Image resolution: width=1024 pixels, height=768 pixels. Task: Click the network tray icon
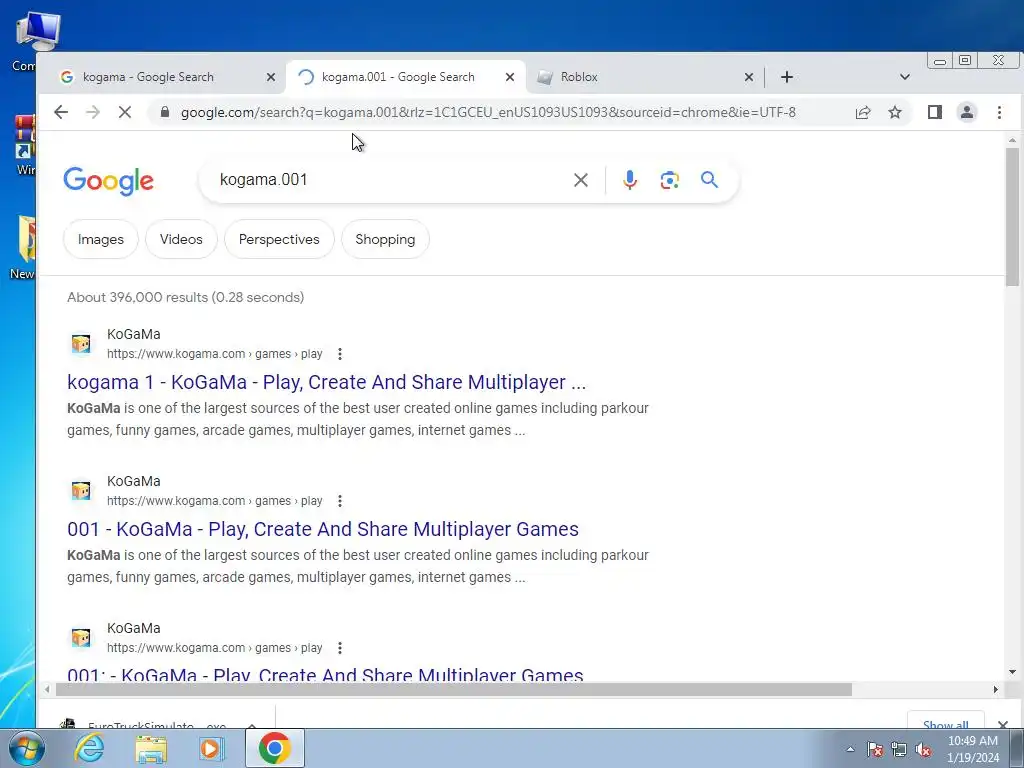pyautogui.click(x=899, y=750)
